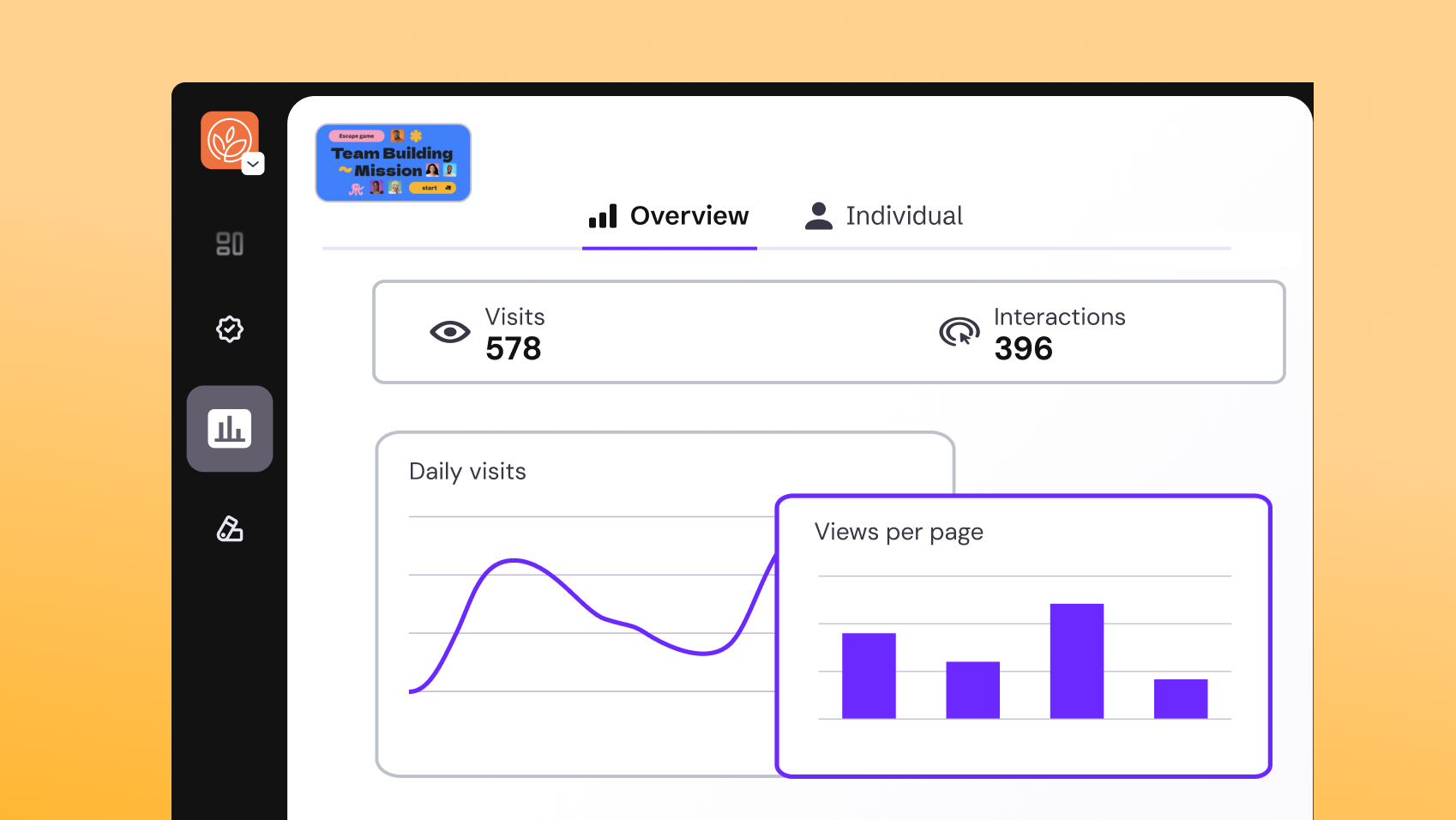Viewport: 1456px width, 820px height.
Task: Click the Visits count 578
Action: pos(514,349)
